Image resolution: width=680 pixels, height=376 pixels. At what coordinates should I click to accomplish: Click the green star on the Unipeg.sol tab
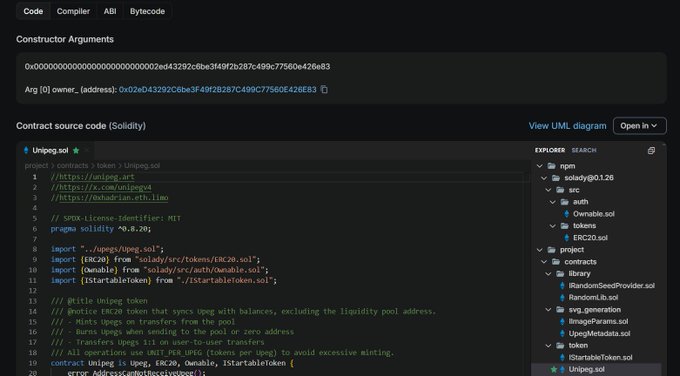point(76,150)
